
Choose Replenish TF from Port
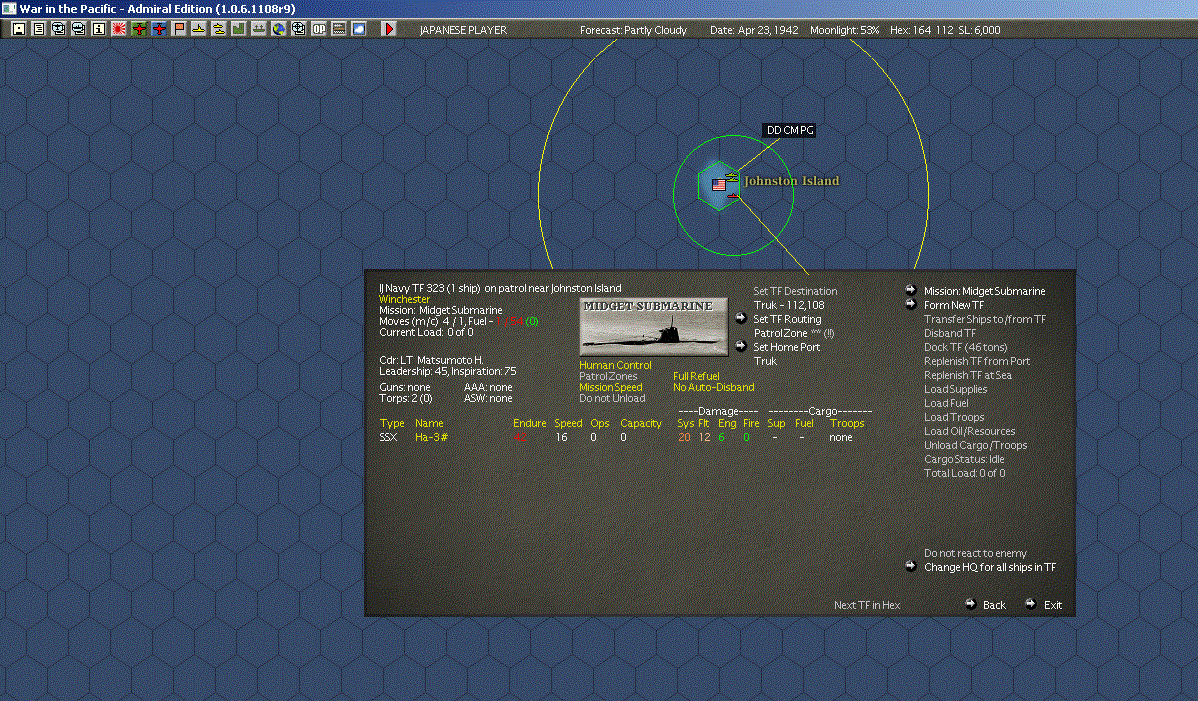coord(976,361)
